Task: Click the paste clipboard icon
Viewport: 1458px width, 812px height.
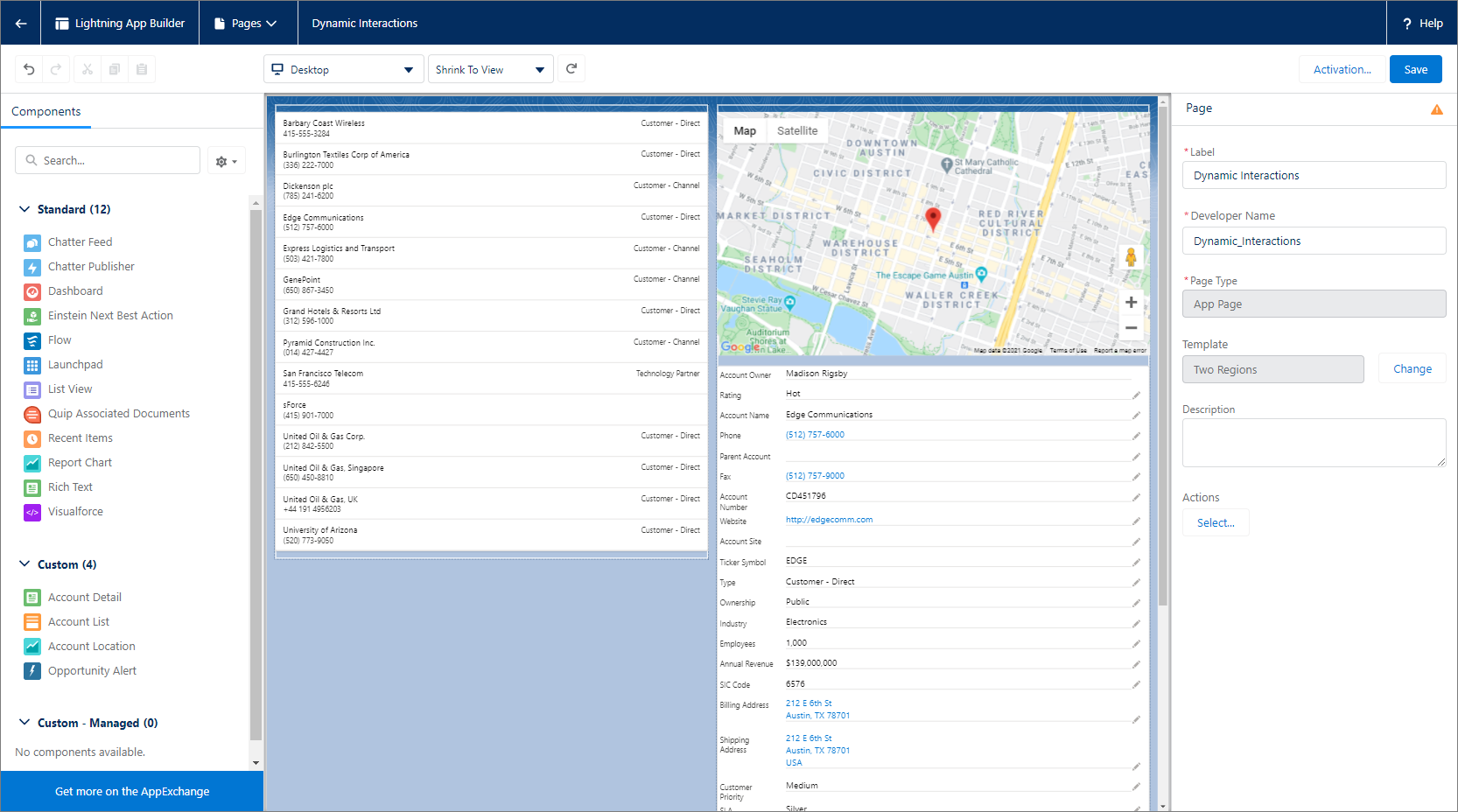Action: click(142, 69)
